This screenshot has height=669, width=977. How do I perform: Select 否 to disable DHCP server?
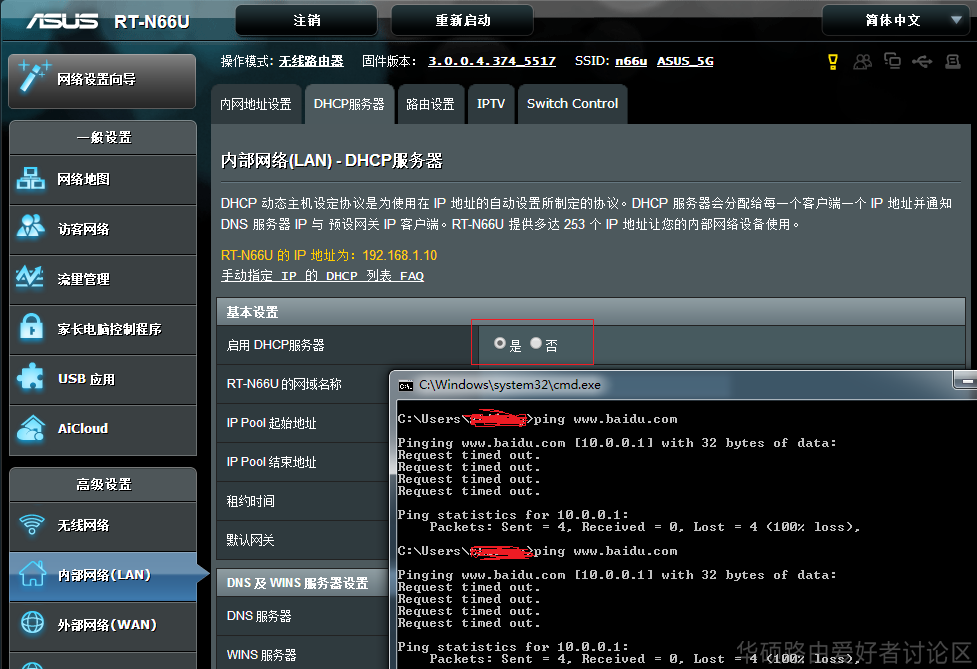coord(536,343)
